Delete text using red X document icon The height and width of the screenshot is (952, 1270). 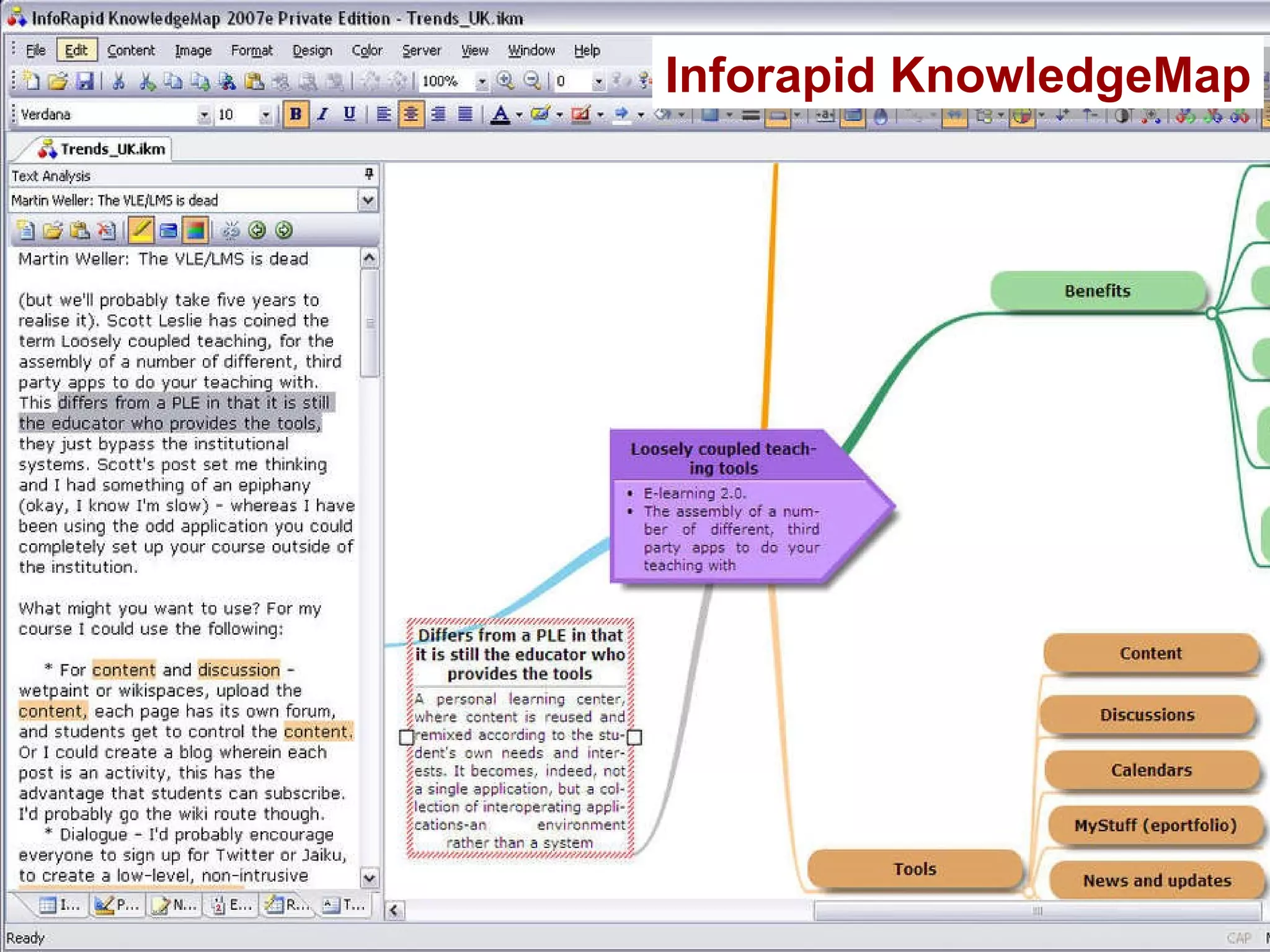coord(107,231)
